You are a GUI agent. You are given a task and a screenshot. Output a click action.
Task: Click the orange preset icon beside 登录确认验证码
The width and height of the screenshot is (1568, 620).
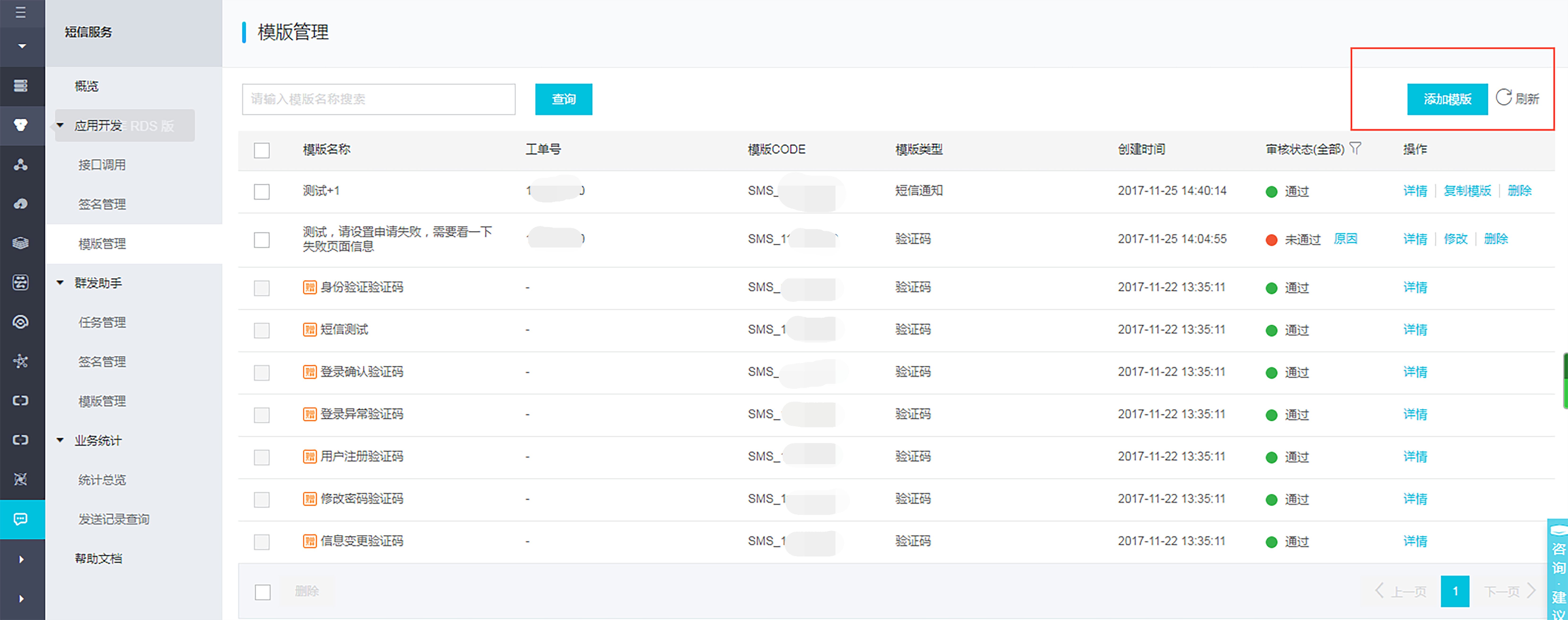tap(310, 372)
